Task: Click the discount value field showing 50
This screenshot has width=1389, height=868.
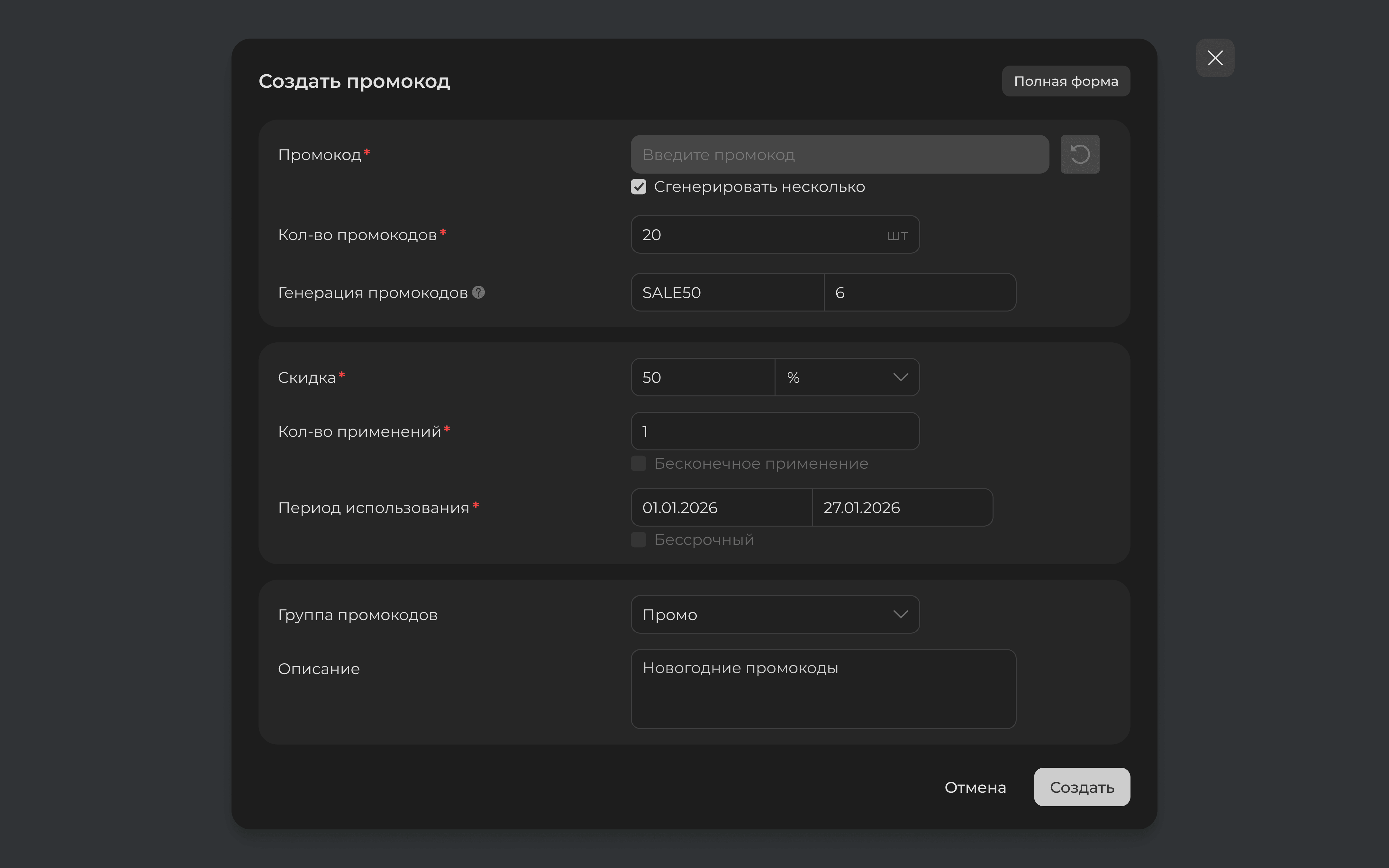Action: coord(702,377)
